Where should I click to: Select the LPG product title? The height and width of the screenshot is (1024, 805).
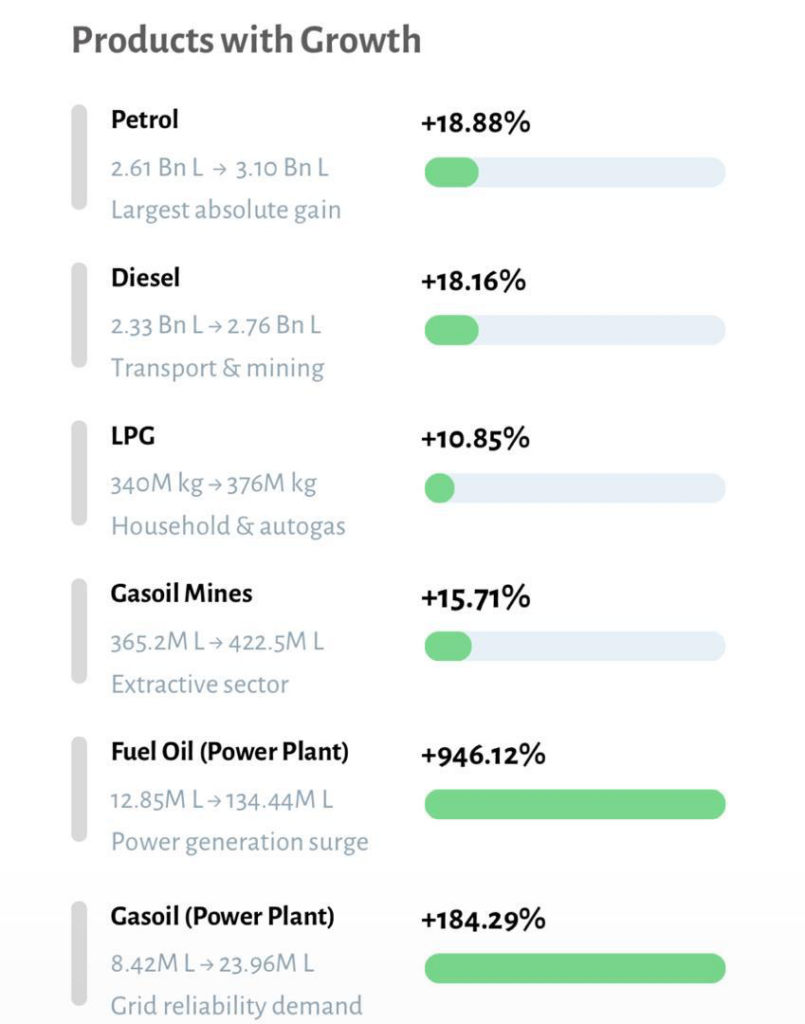(x=133, y=436)
